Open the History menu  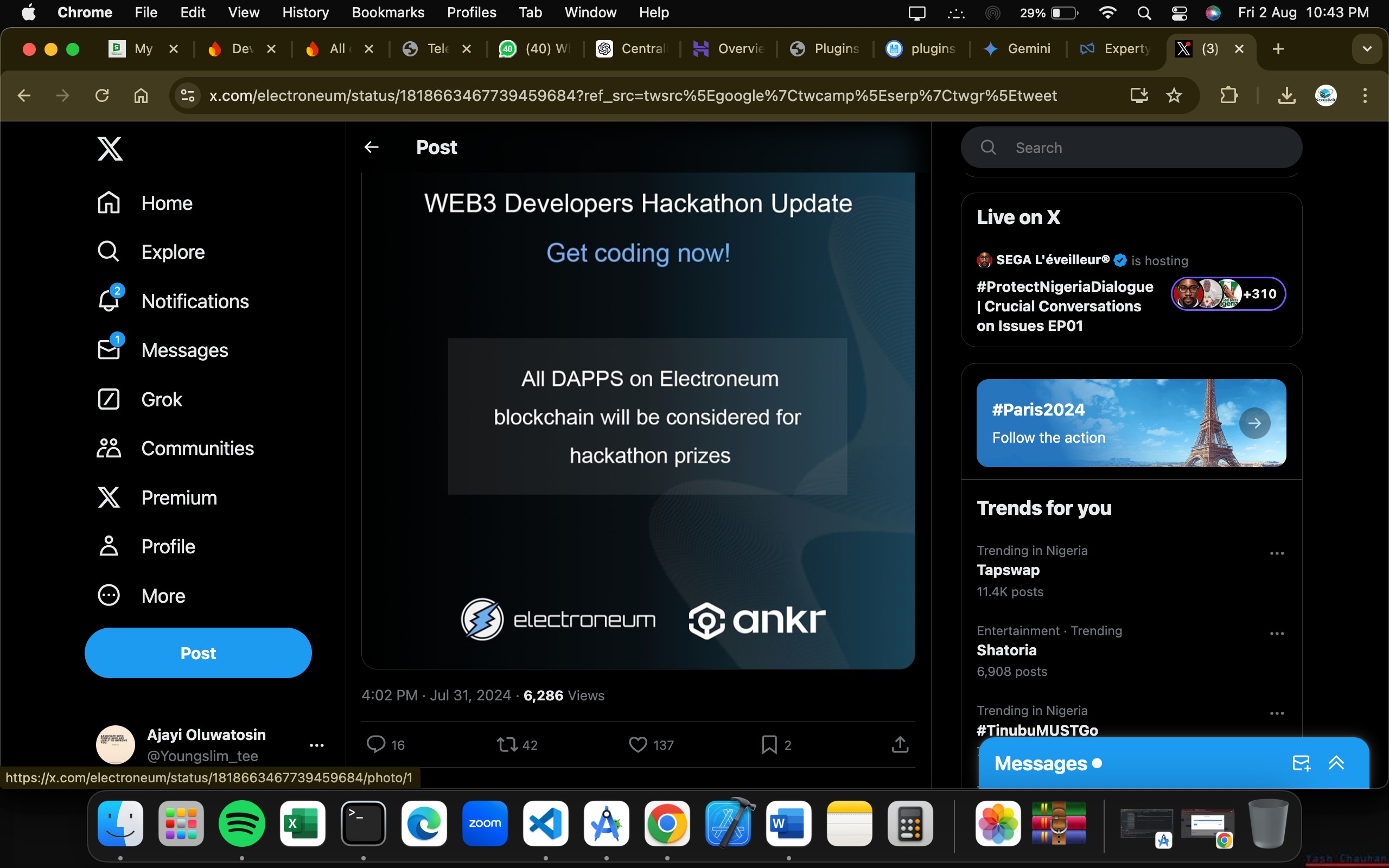[x=305, y=12]
